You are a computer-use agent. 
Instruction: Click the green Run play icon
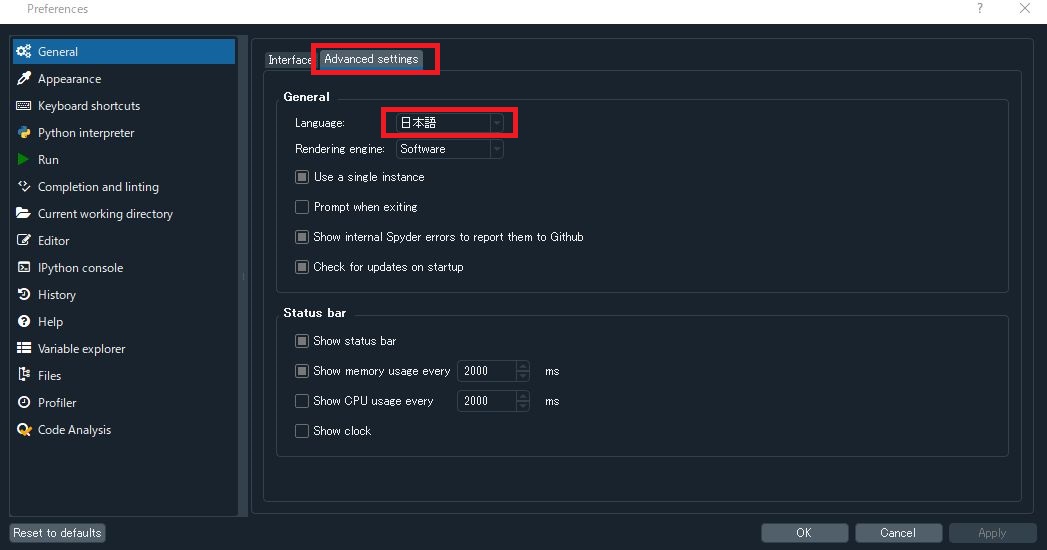[x=23, y=160]
